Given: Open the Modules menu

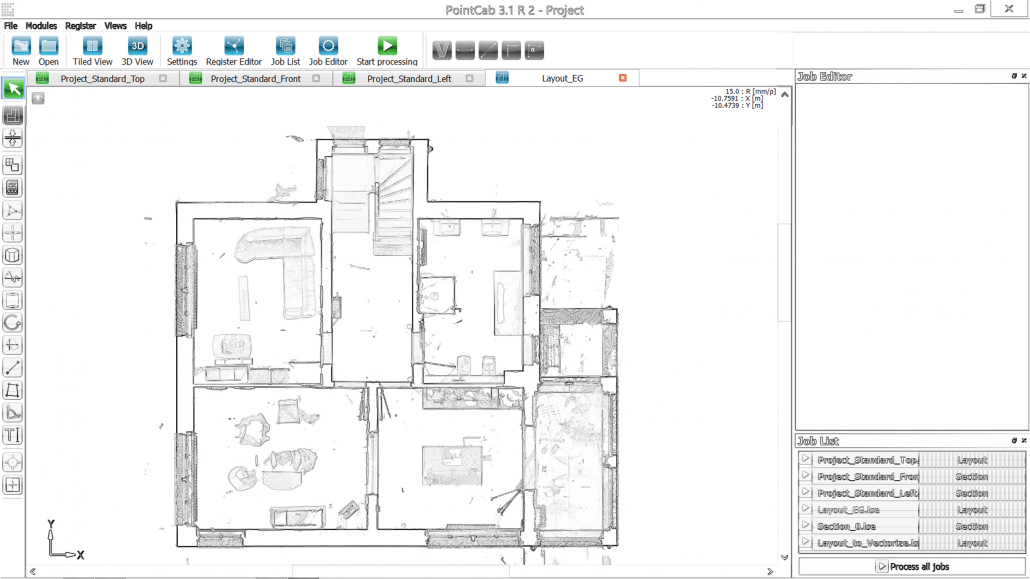Looking at the screenshot, I should point(41,26).
